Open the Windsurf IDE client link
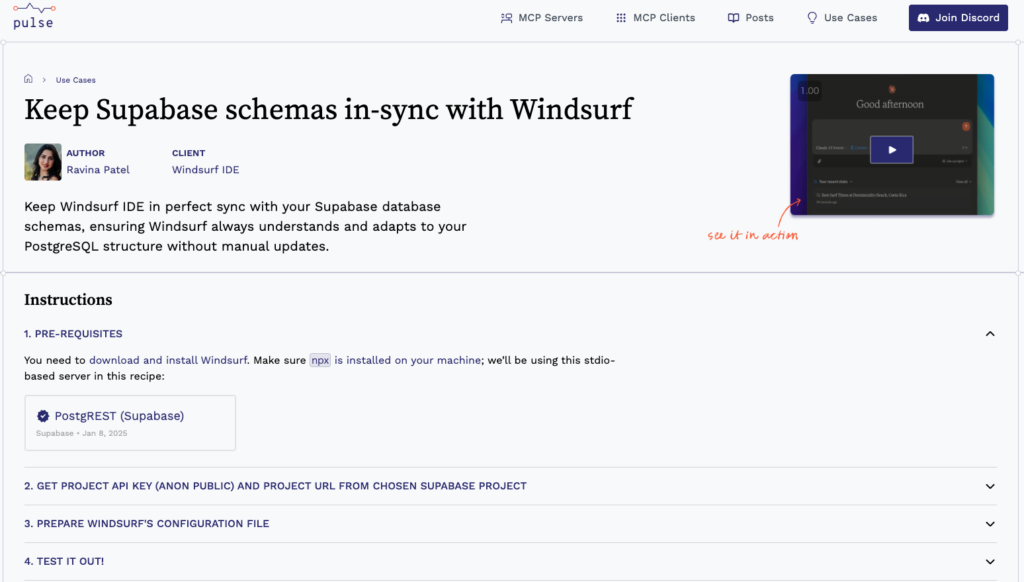The width and height of the screenshot is (1024, 582). pos(206,170)
